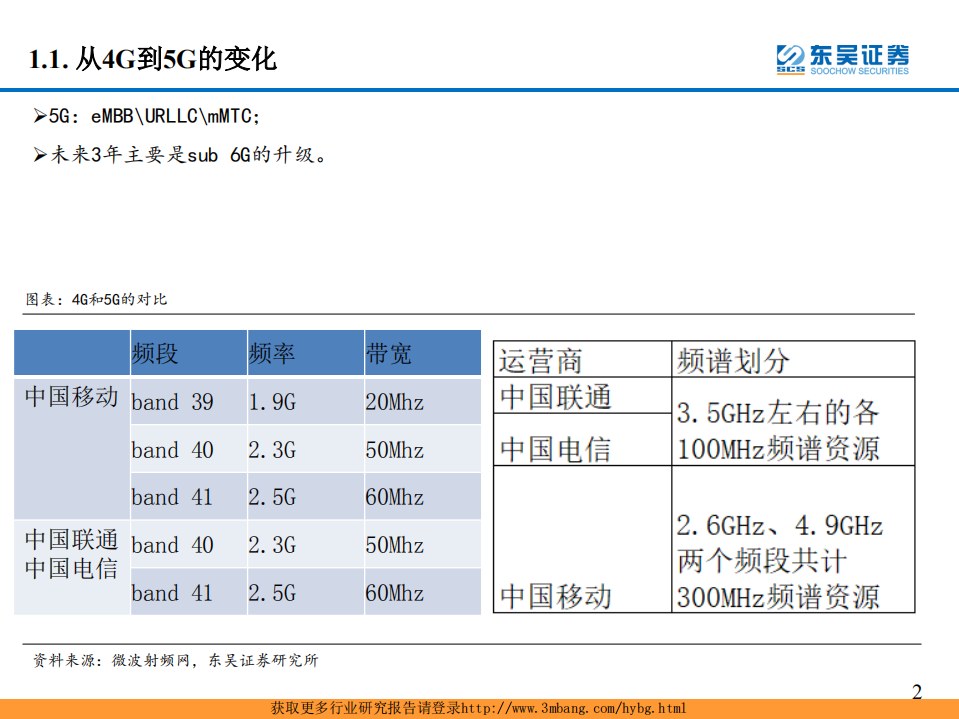This screenshot has width=959, height=719.
Task: Select the first bullet arrow before 5G
Action: pyautogui.click(x=39, y=115)
